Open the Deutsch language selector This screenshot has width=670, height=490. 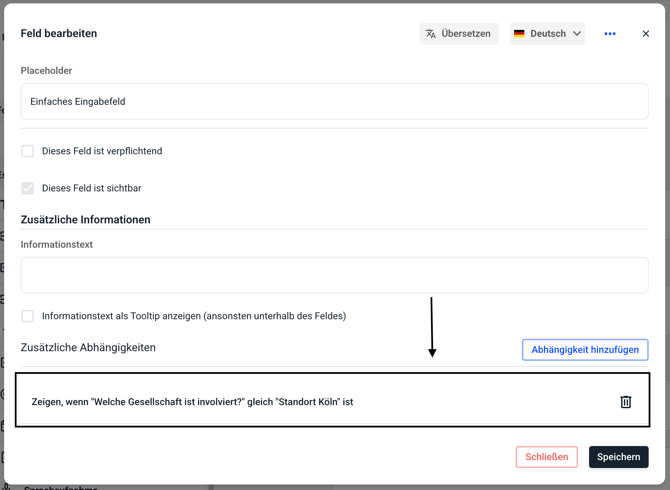[x=547, y=34]
